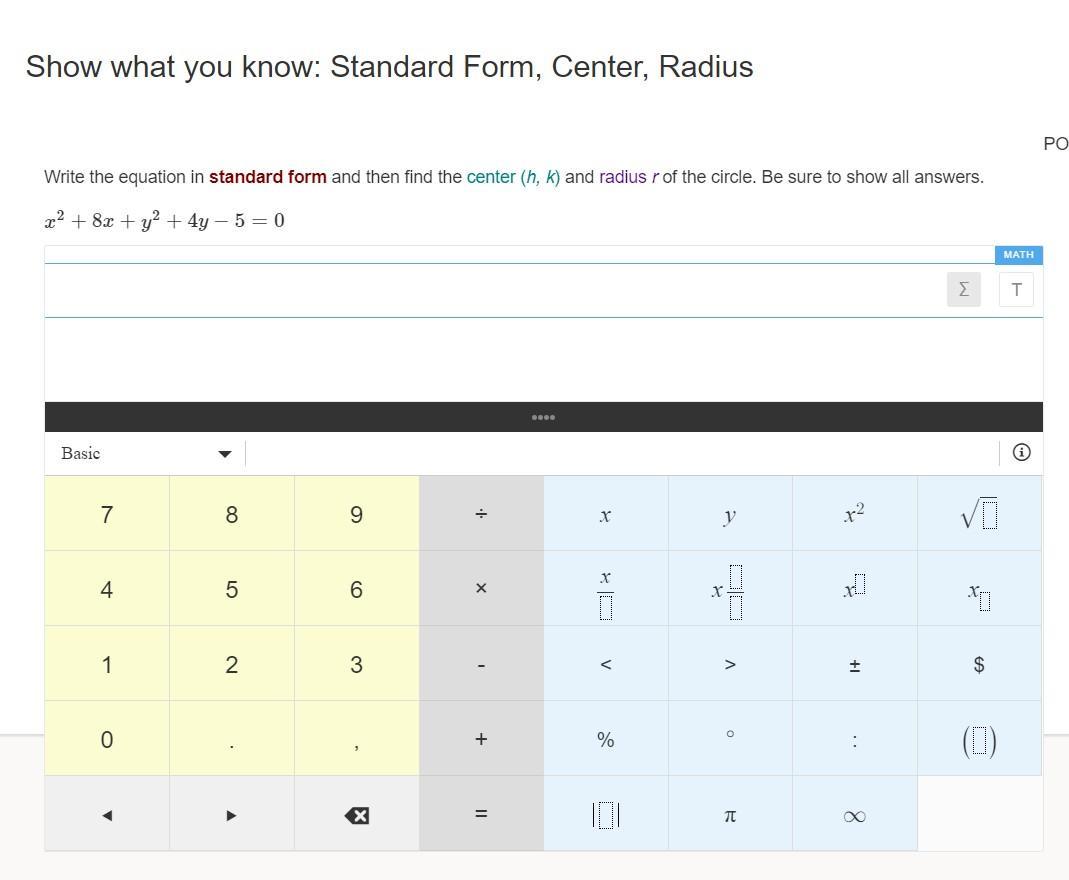The image size is (1069, 880).
Task: Click the infinity symbol key
Action: pos(854,815)
